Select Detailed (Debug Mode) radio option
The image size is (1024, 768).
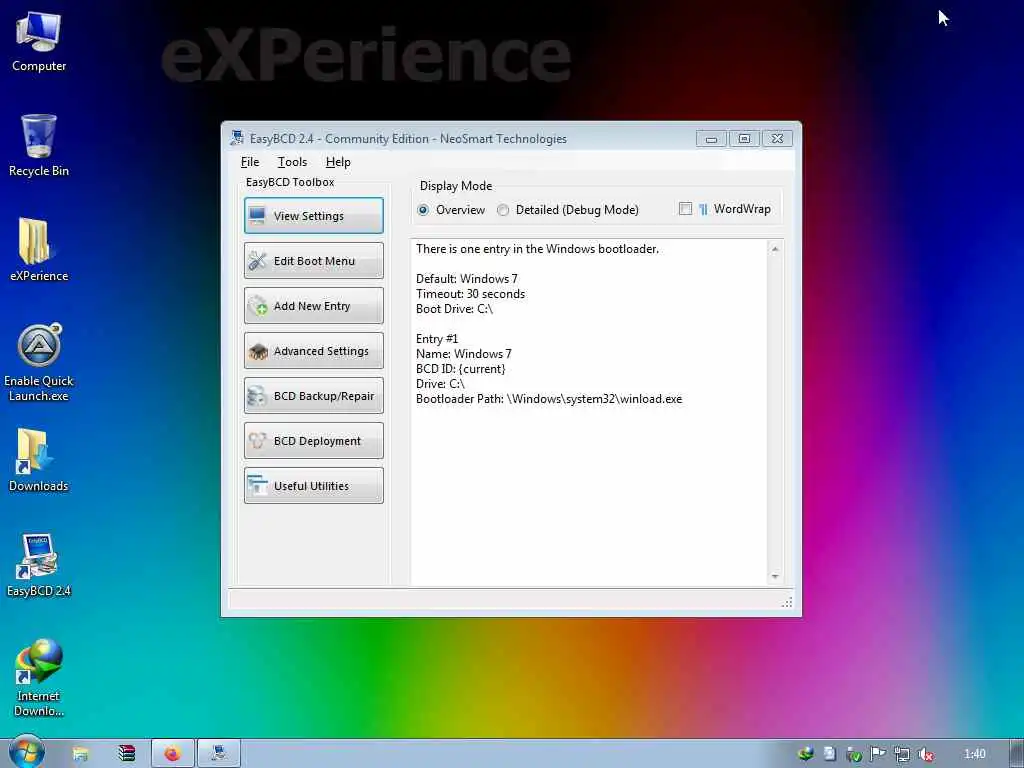pyautogui.click(x=568, y=210)
